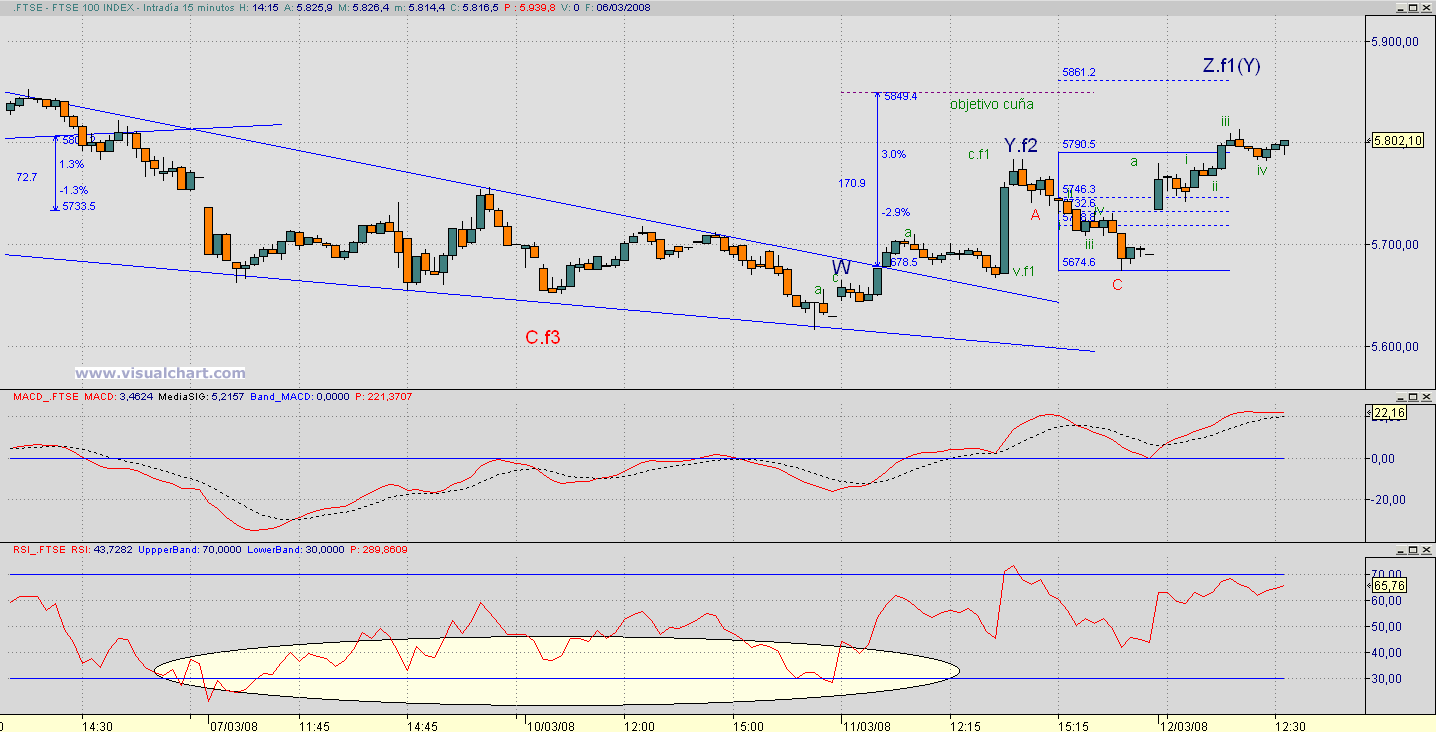The height and width of the screenshot is (732, 1436).
Task: Select the red 'C.f3' wave label
Action: [543, 337]
